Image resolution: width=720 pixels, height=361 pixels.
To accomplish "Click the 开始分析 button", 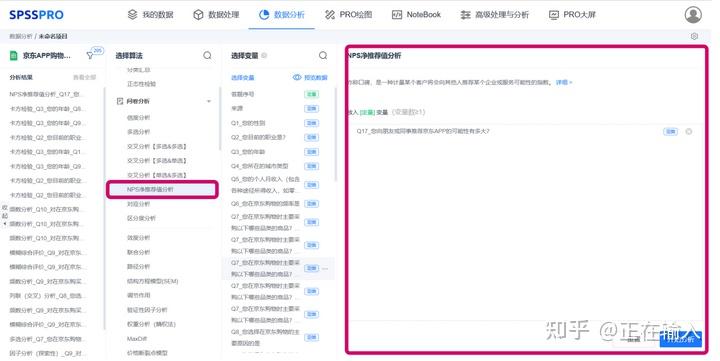I will point(681,339).
